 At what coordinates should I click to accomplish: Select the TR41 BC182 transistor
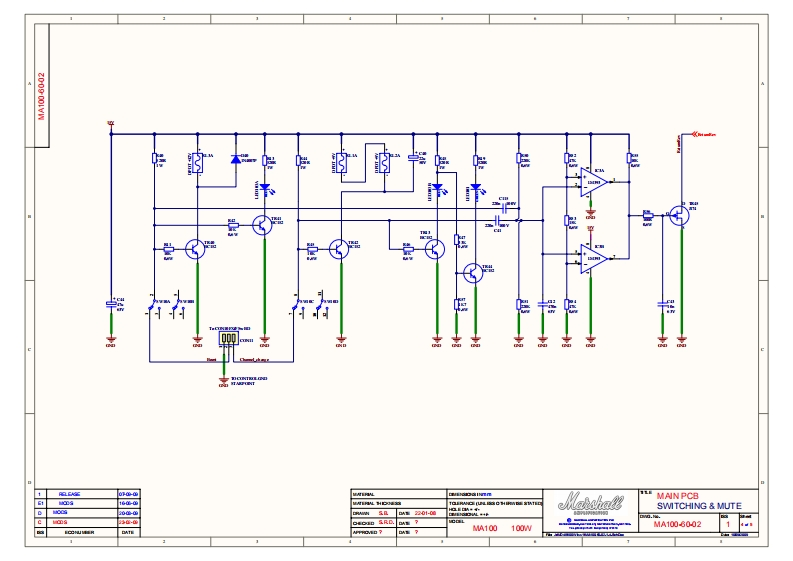coord(264,226)
